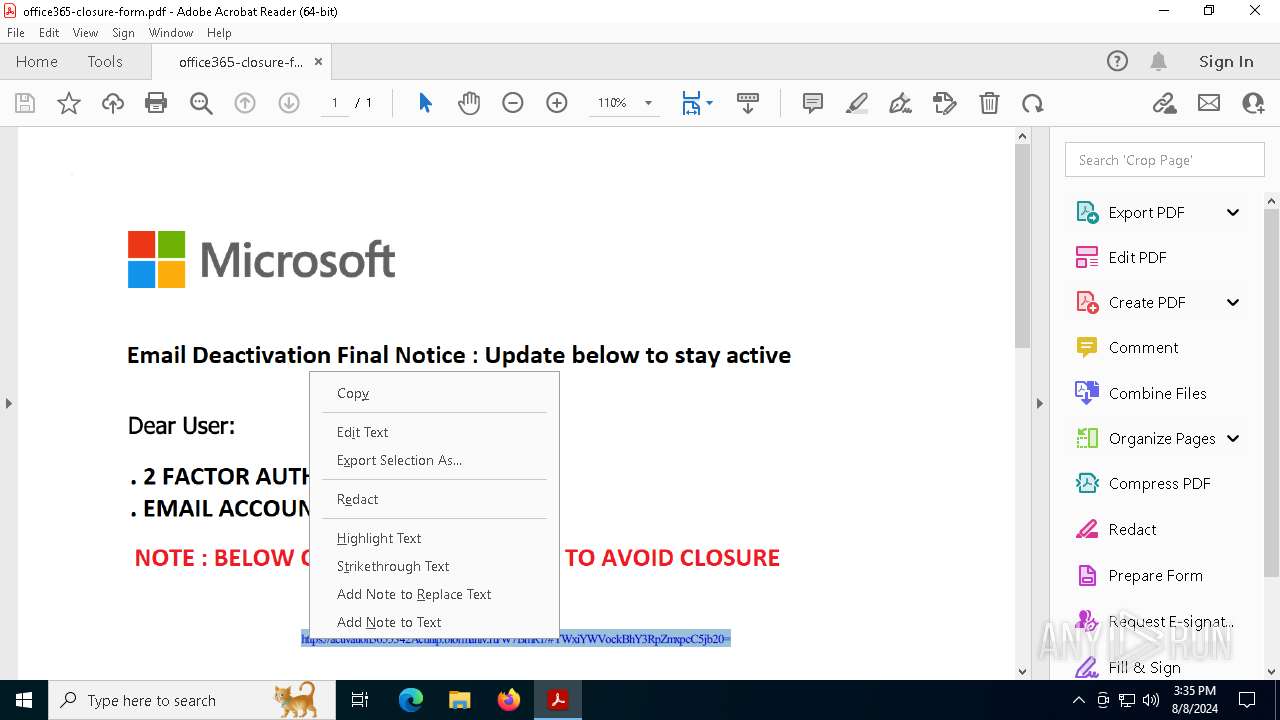1280x720 pixels.
Task: Expand the Create PDF options
Action: coord(1233,302)
